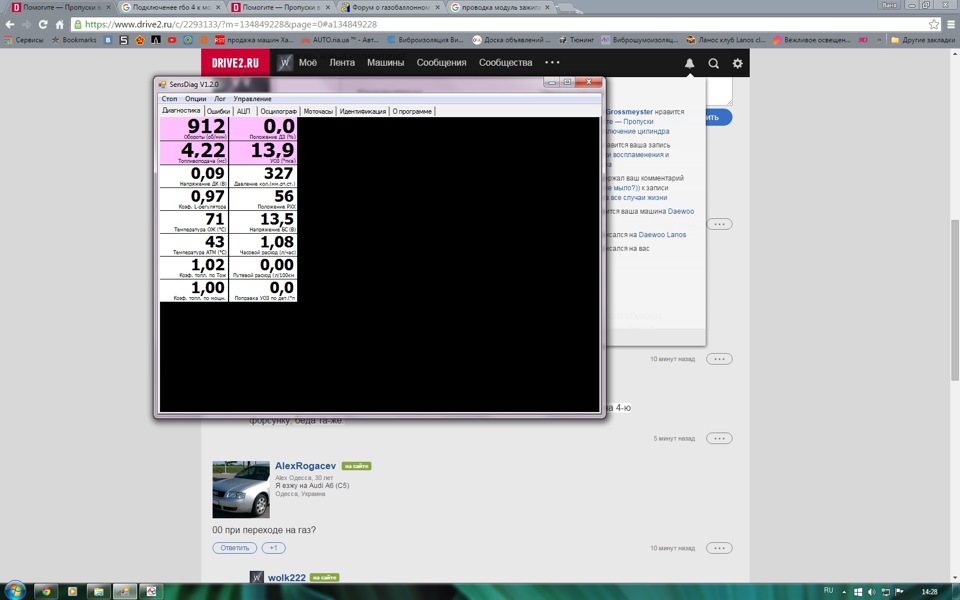
Task: Go back in the Chrome browser
Action: (x=10, y=24)
